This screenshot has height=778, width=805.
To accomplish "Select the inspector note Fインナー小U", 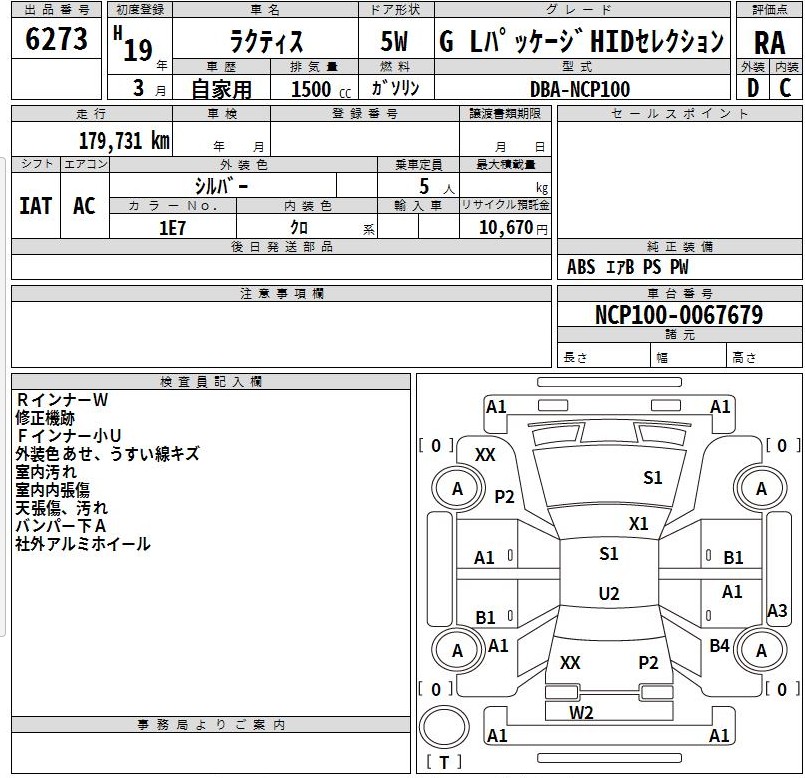I will pos(68,435).
